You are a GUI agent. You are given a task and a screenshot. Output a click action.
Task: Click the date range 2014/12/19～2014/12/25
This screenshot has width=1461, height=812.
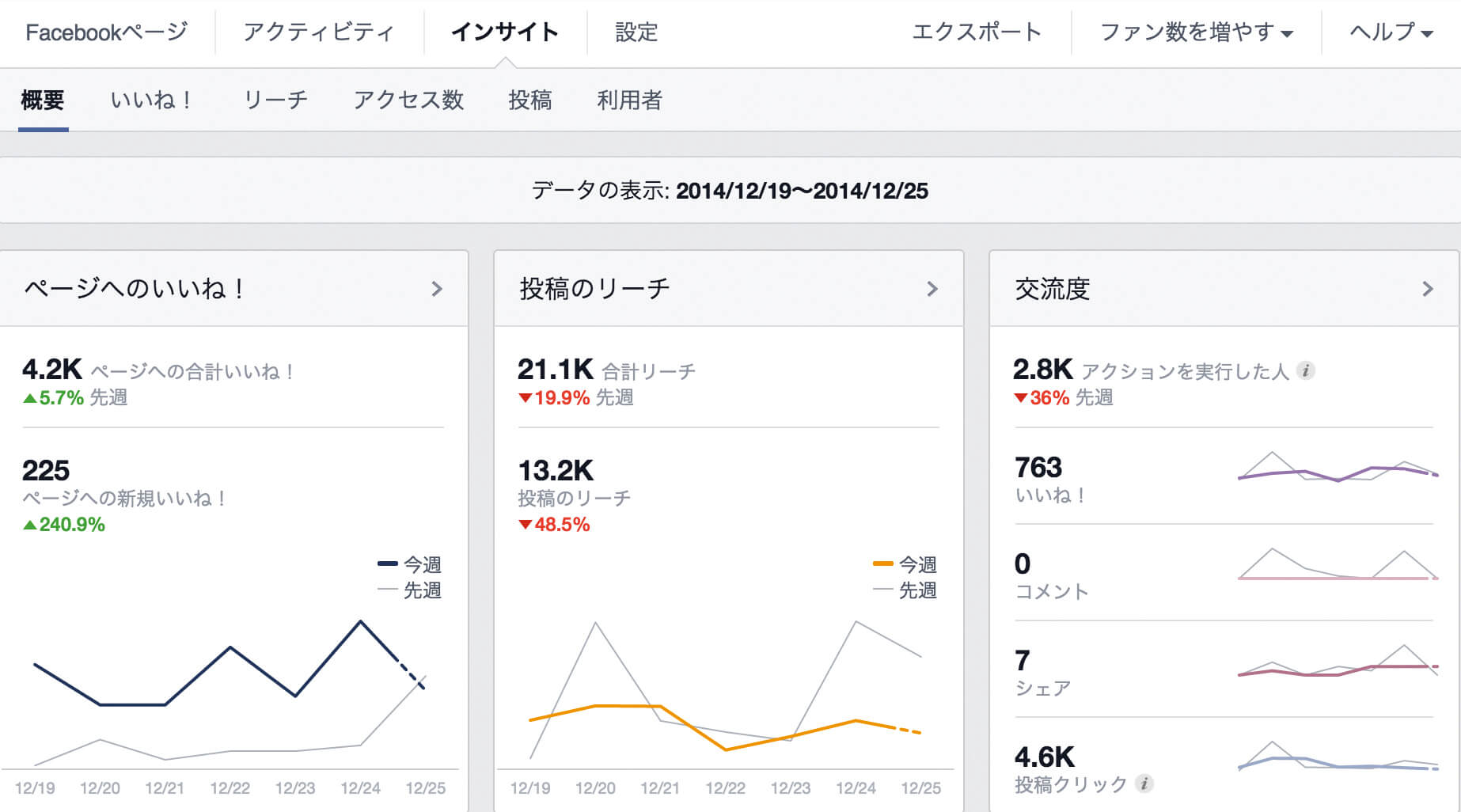coord(801,191)
